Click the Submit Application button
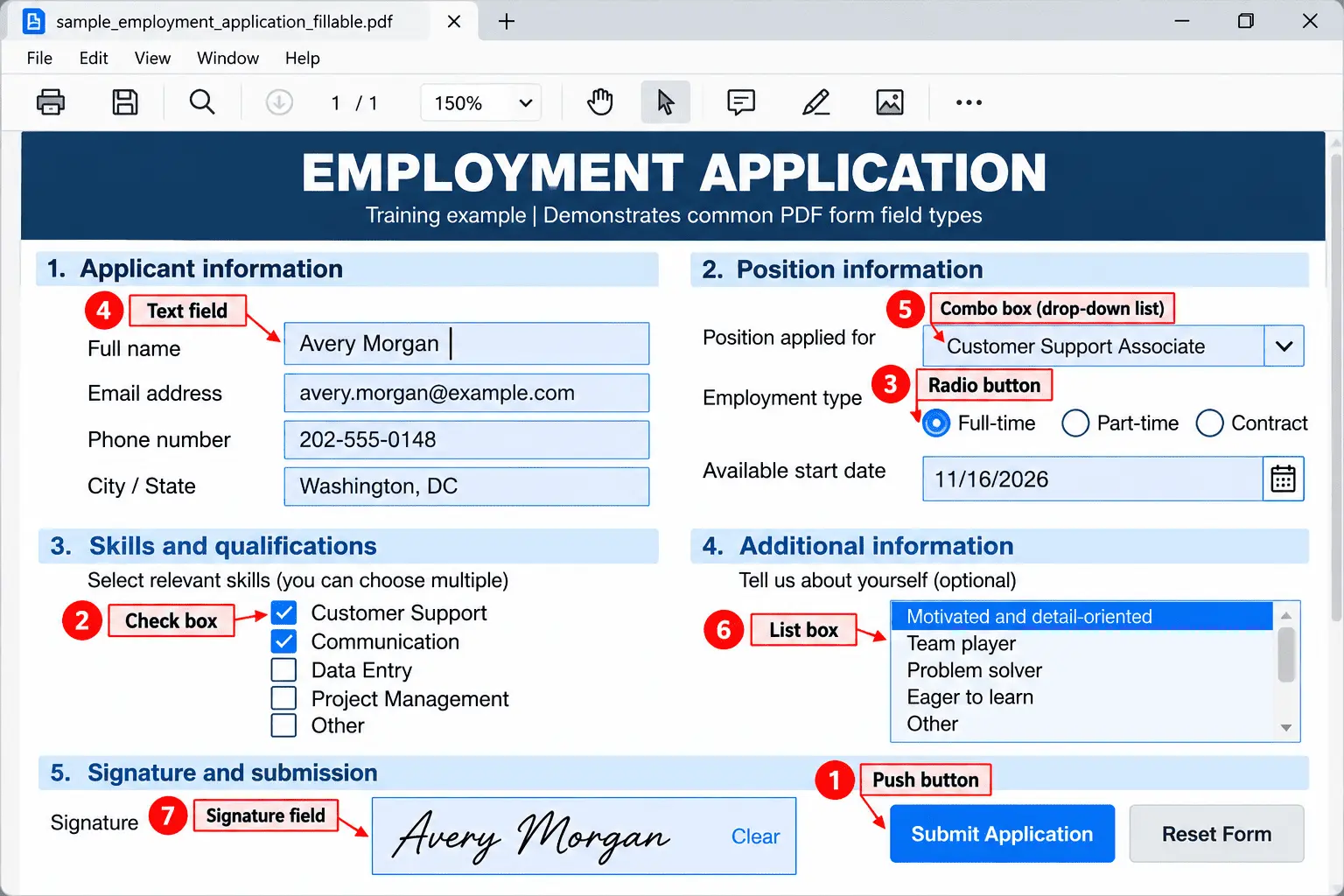Image resolution: width=1344 pixels, height=896 pixels. [1002, 834]
